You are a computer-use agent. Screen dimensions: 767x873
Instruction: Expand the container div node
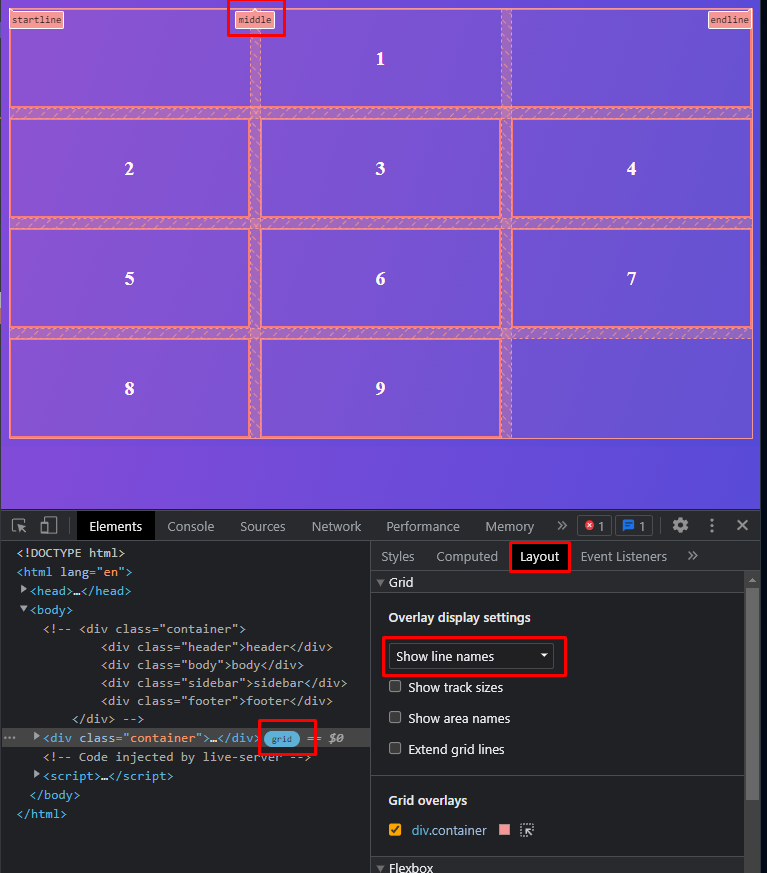click(x=37, y=737)
